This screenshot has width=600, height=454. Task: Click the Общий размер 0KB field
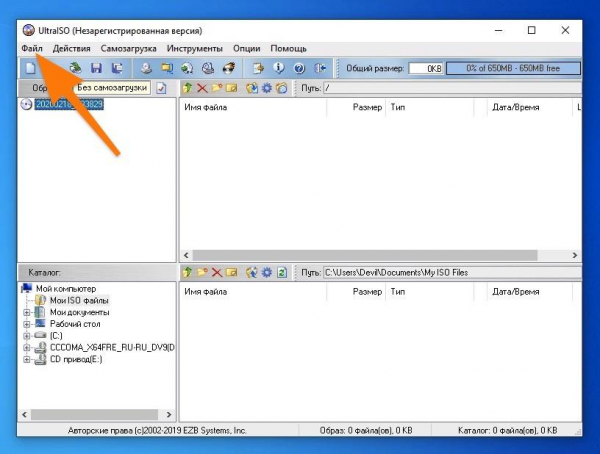[426, 68]
